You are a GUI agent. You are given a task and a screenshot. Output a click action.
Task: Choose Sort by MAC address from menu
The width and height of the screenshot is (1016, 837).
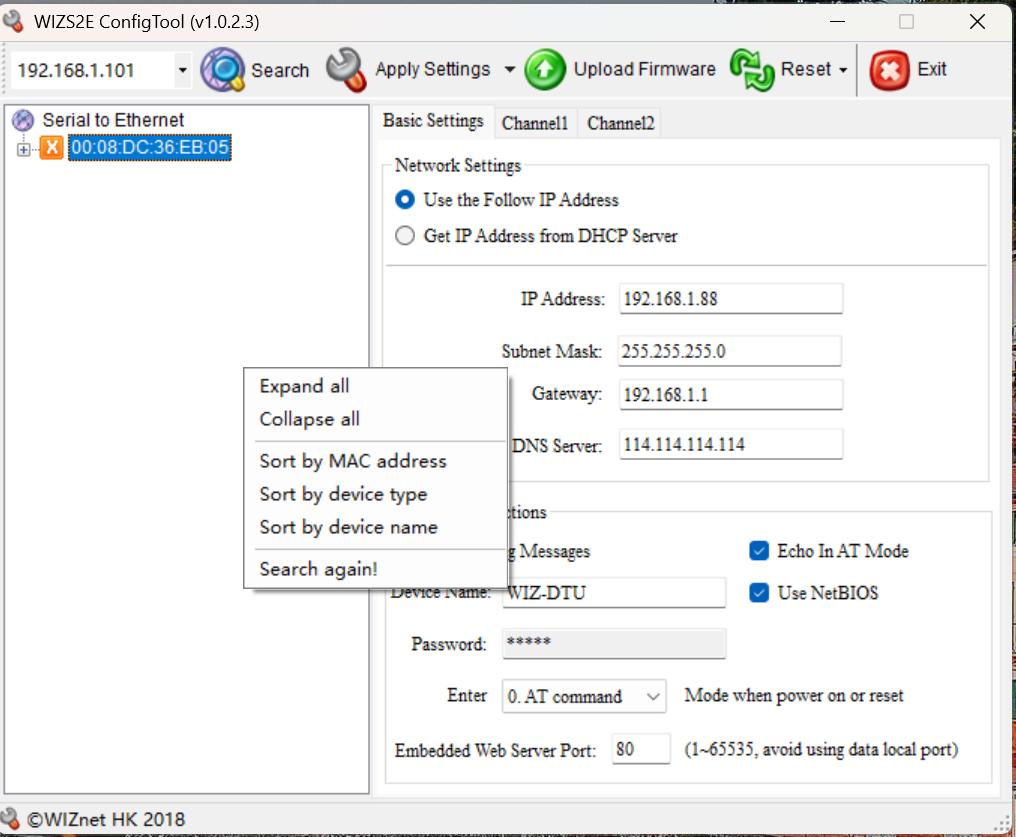353,461
